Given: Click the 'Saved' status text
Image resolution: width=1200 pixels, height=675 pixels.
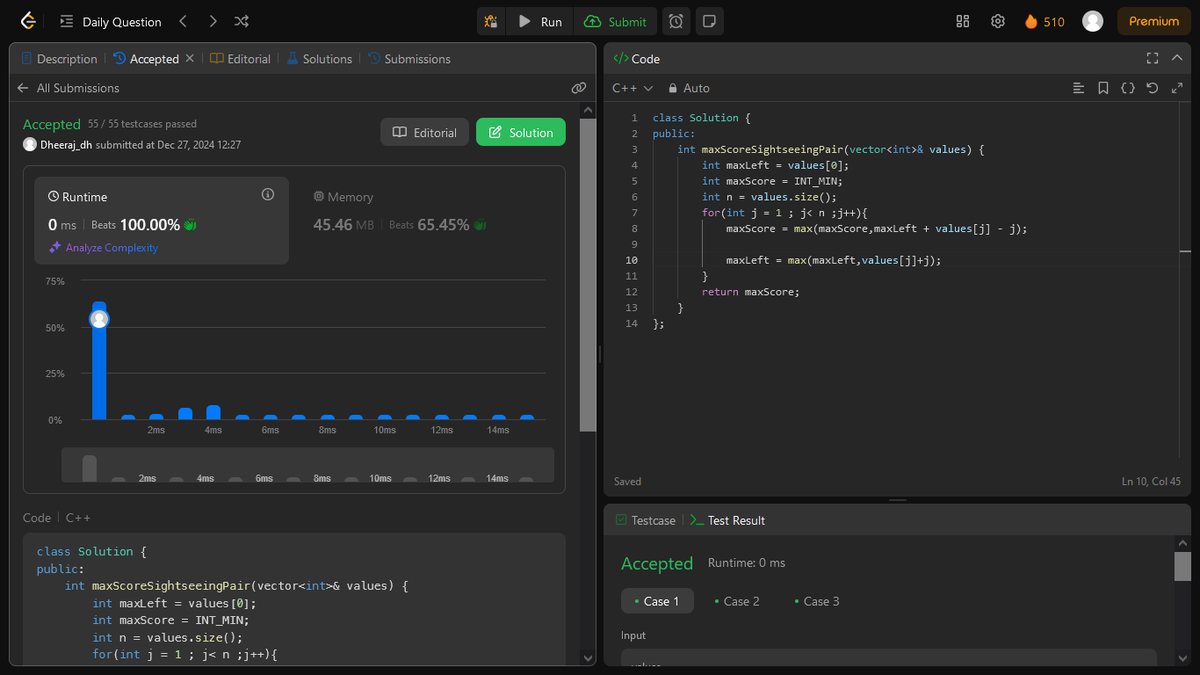Looking at the screenshot, I should (628, 482).
